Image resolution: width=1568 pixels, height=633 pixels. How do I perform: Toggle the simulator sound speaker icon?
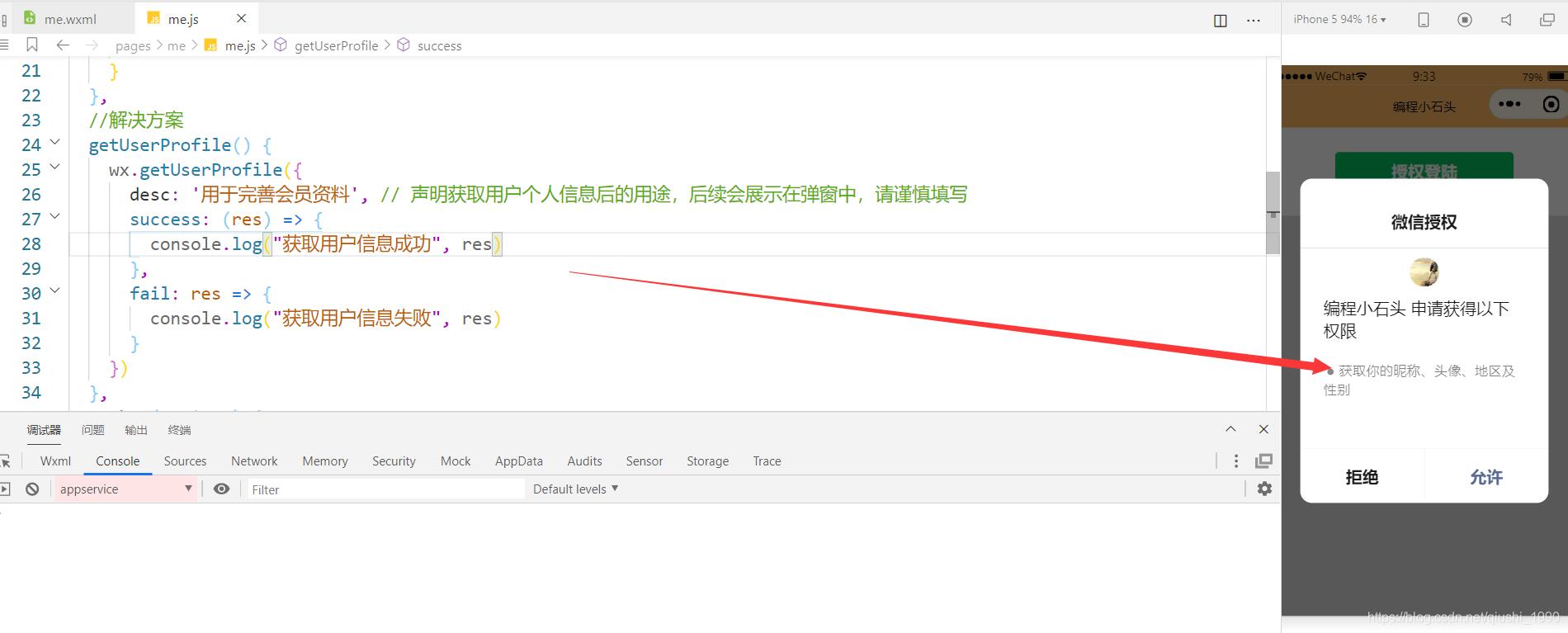point(1506,21)
